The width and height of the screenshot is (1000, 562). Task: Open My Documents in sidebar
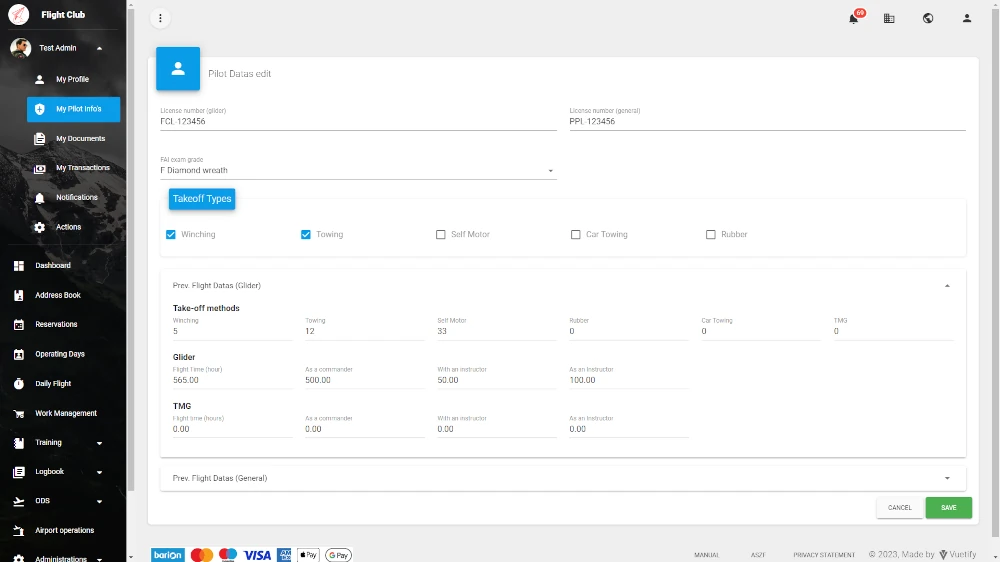point(80,139)
